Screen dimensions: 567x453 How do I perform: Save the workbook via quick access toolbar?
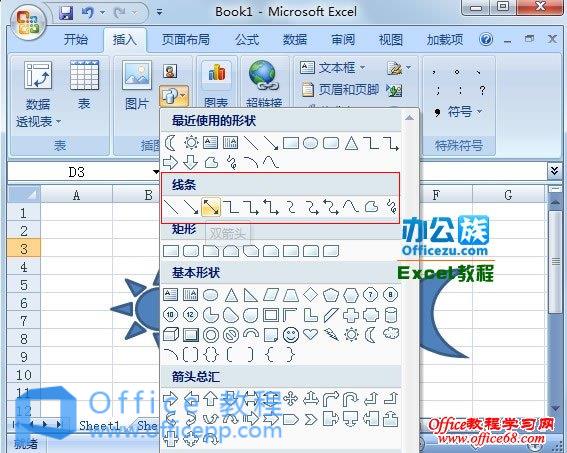[67, 13]
